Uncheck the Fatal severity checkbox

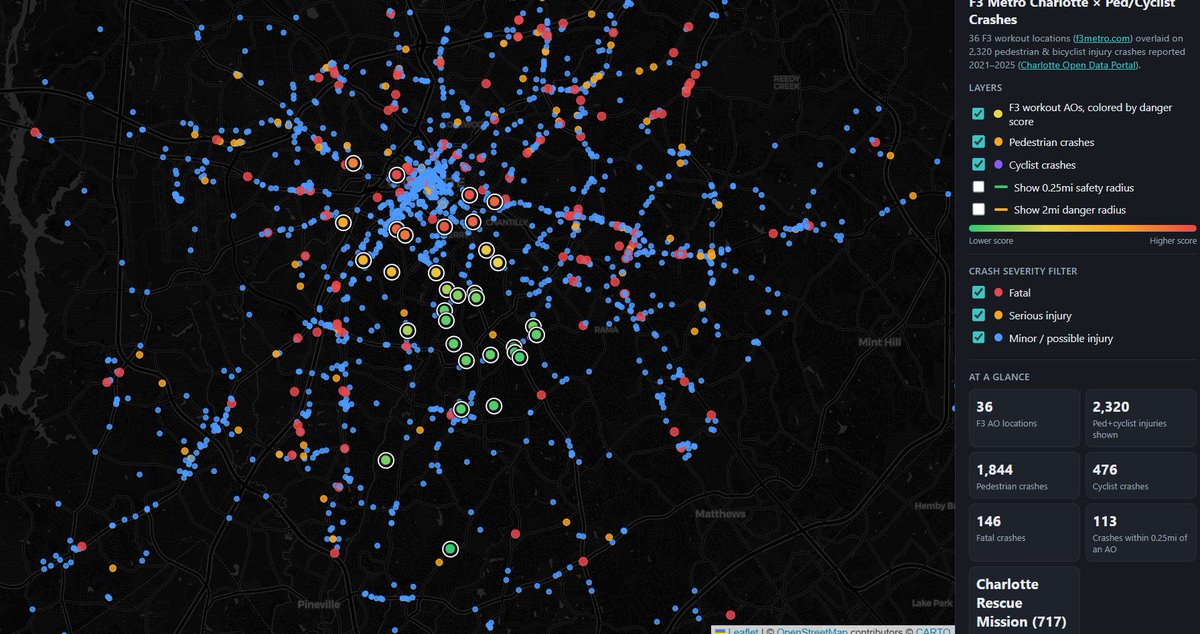pyautogui.click(x=978, y=293)
